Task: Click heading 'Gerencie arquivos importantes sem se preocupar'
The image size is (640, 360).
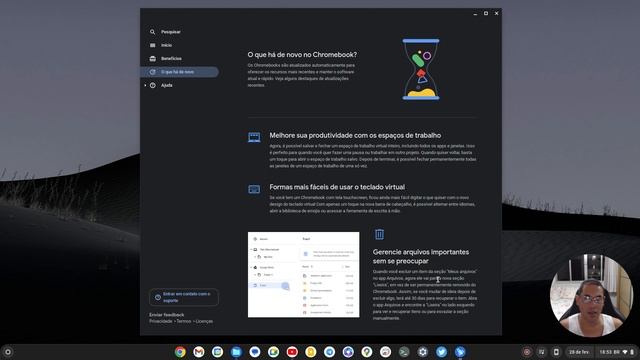Action: click(421, 256)
